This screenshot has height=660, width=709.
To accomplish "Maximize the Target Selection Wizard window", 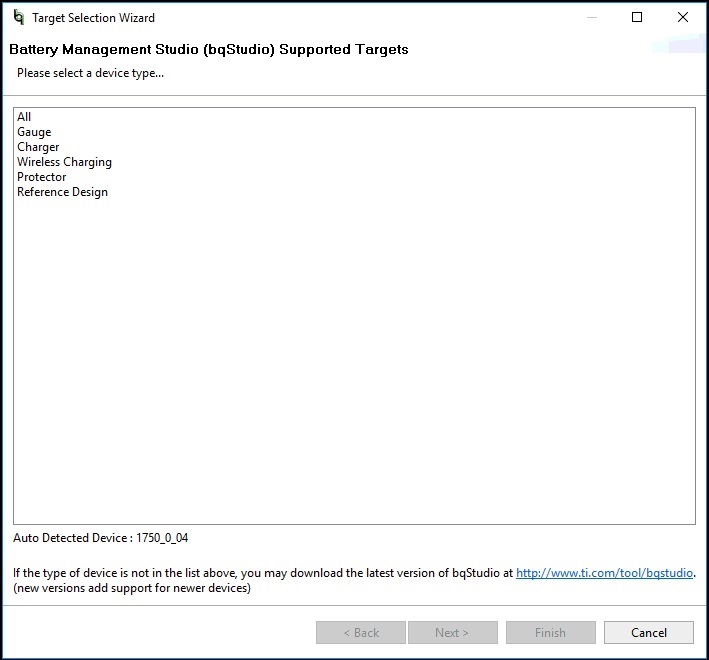I will tap(637, 17).
